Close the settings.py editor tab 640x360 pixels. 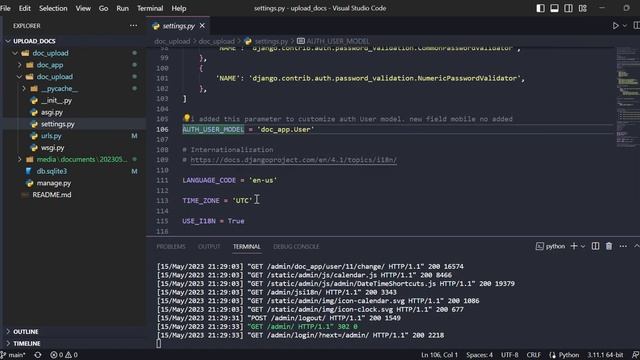tap(202, 26)
